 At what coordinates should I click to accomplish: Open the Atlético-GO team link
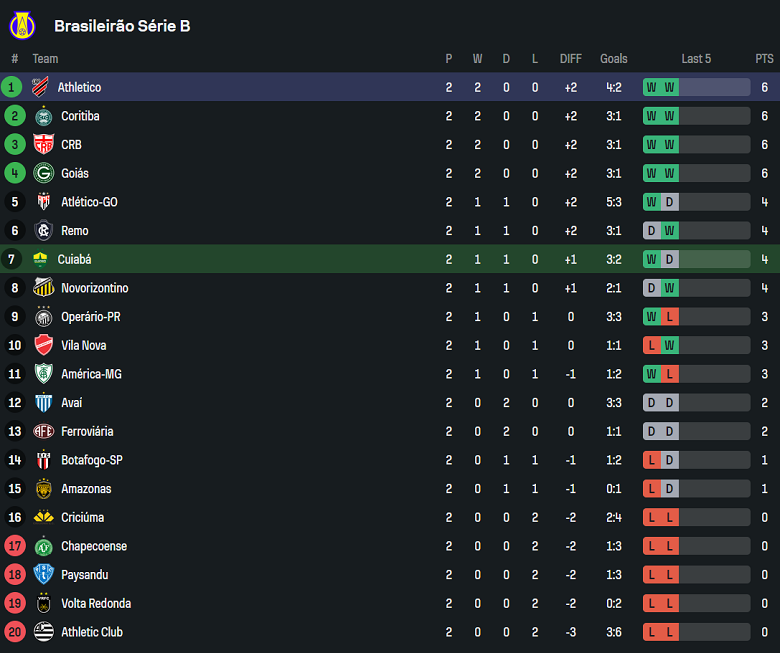pos(89,202)
